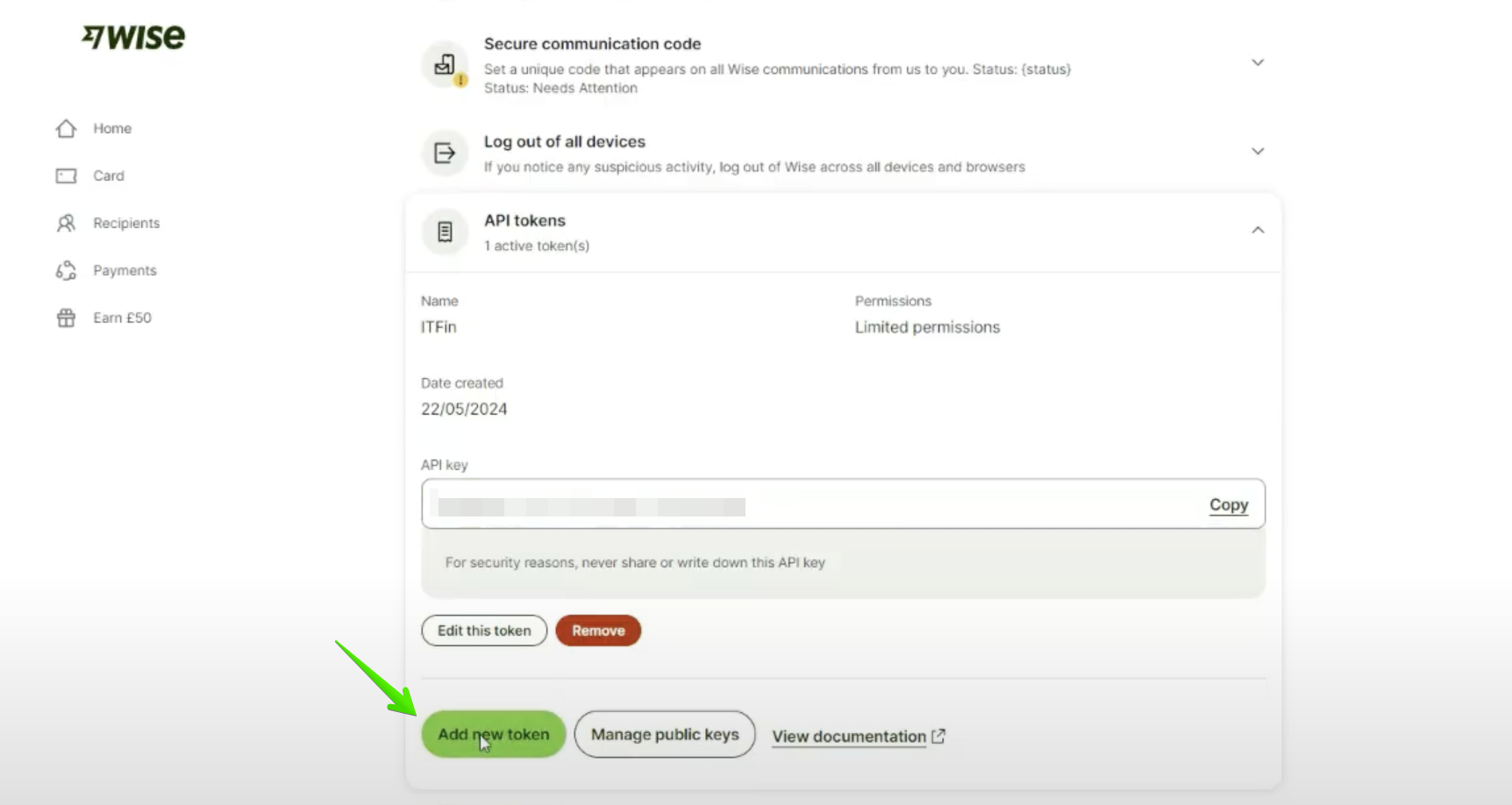Collapse the API tokens section
The image size is (1512, 805).
pyautogui.click(x=1258, y=230)
